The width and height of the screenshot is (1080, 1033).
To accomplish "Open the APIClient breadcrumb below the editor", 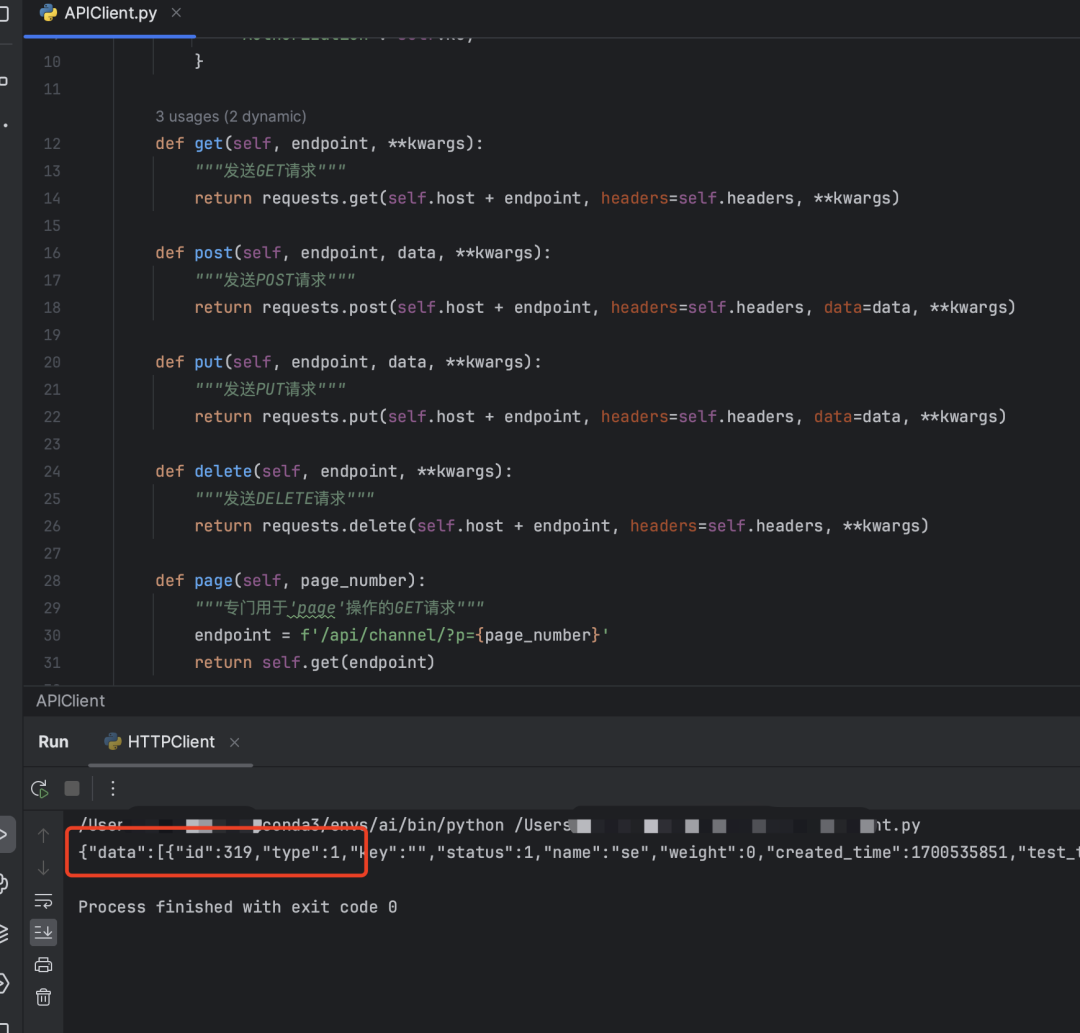I will (x=70, y=700).
